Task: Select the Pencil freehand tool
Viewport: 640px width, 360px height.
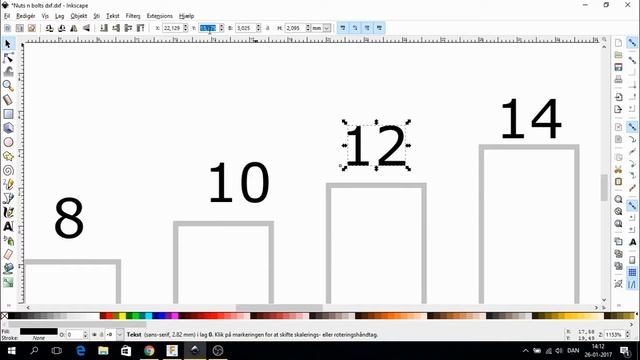Action: (8, 184)
